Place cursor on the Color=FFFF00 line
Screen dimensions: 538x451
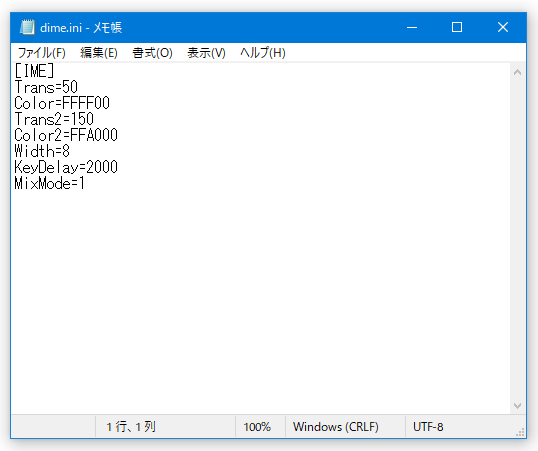click(x=62, y=103)
